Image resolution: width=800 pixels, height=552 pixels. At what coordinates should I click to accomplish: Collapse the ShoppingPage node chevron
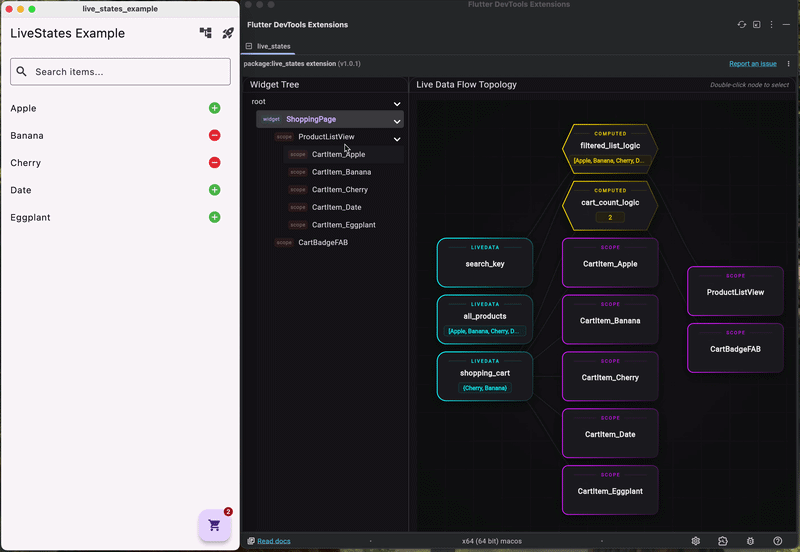[397, 121]
